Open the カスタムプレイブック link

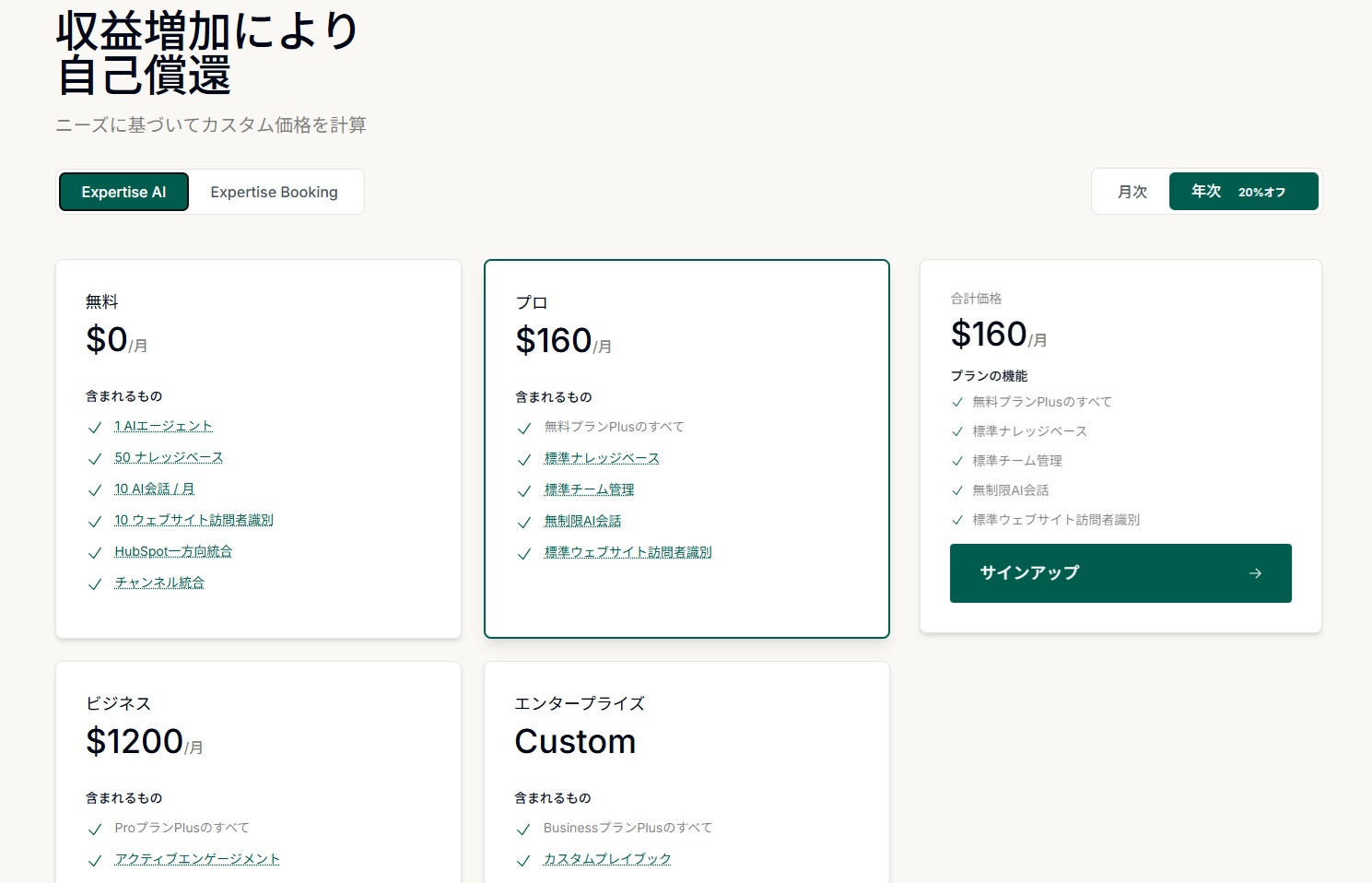(607, 859)
